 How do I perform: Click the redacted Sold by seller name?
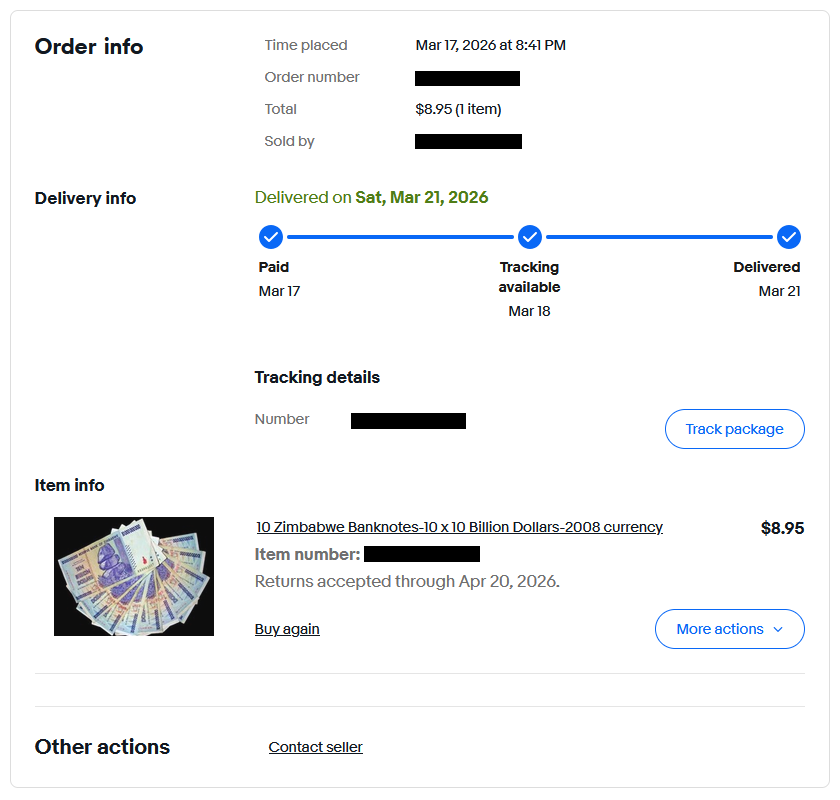pos(468,142)
